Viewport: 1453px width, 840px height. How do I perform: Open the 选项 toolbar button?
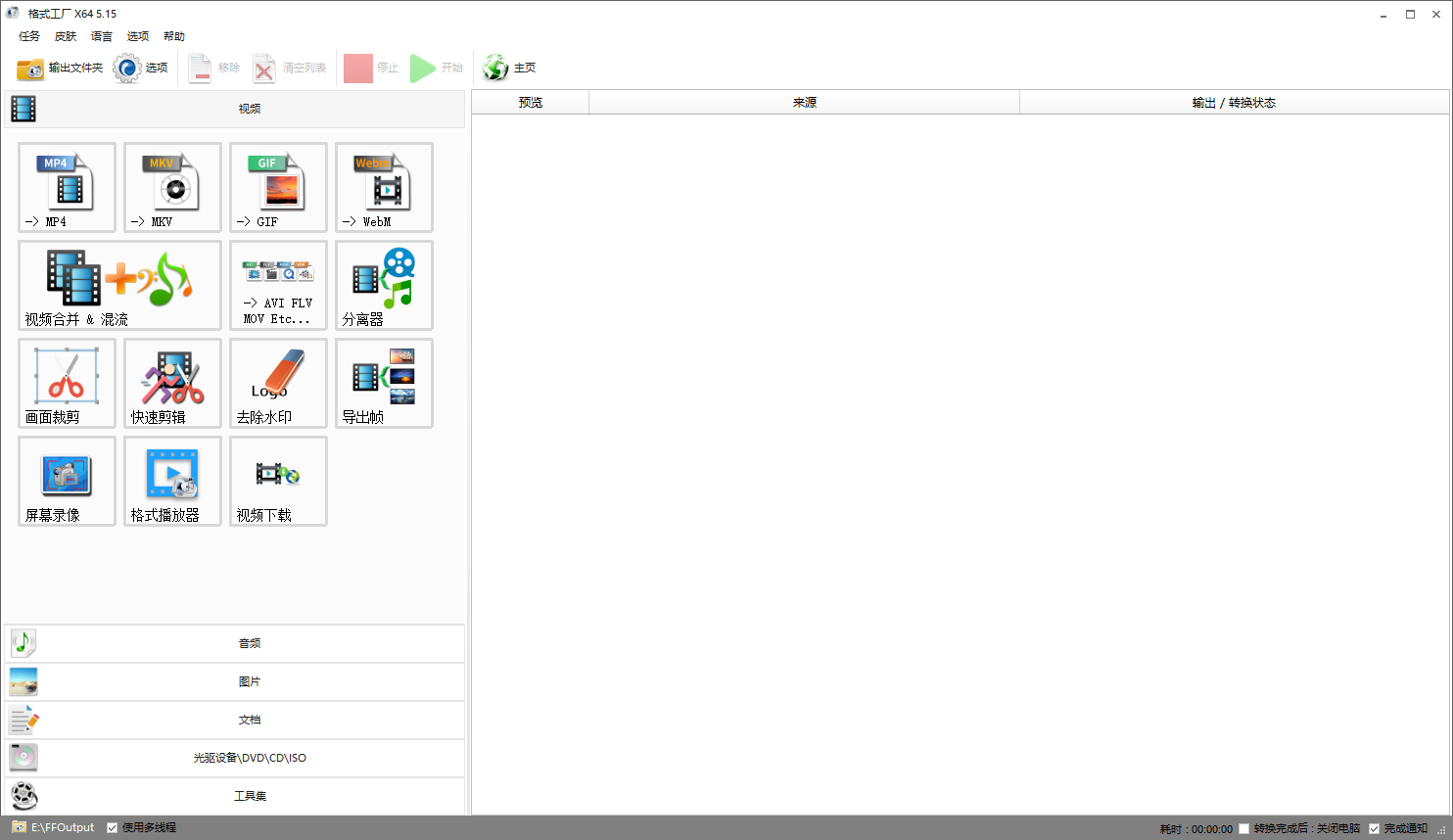coord(141,68)
